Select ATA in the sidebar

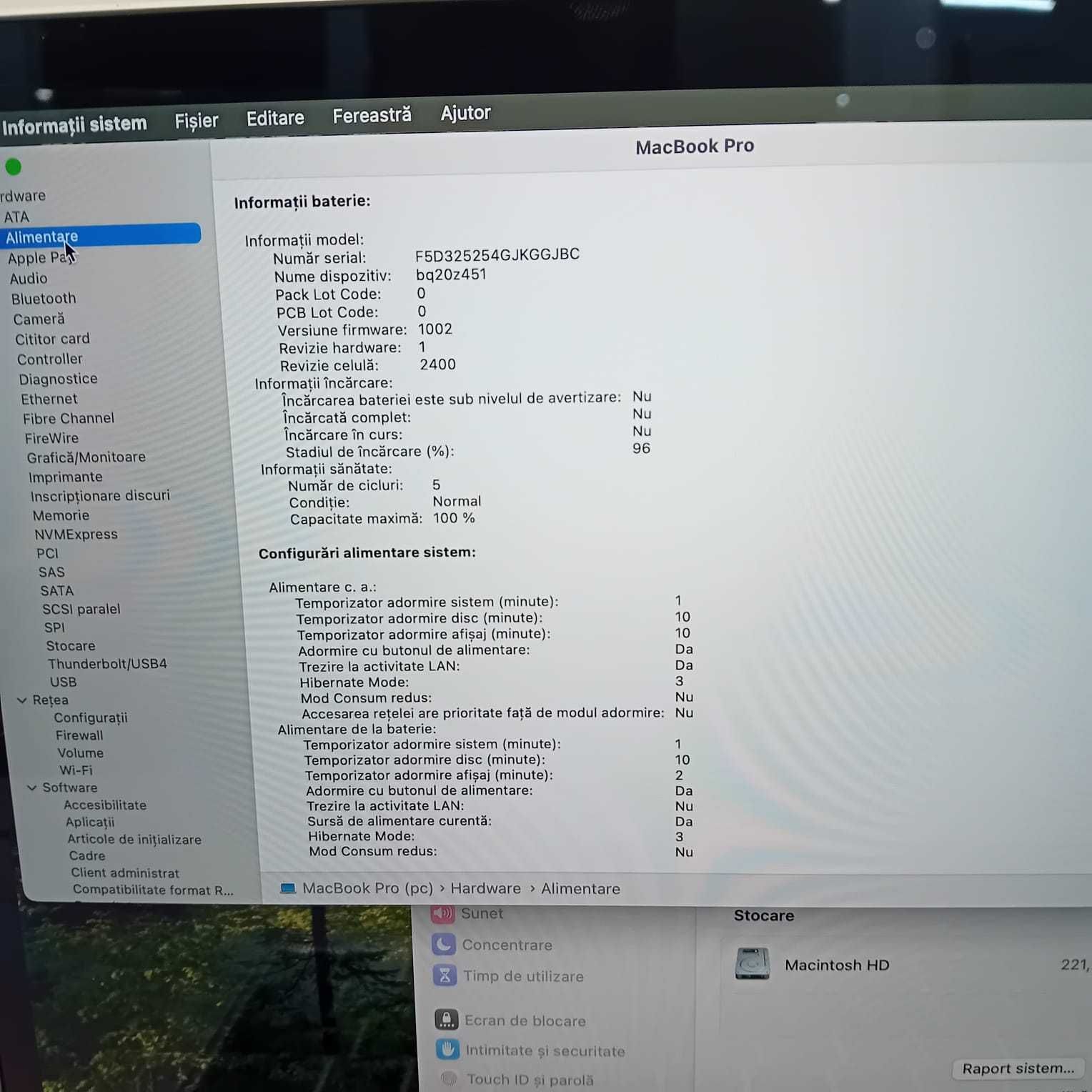point(16,217)
